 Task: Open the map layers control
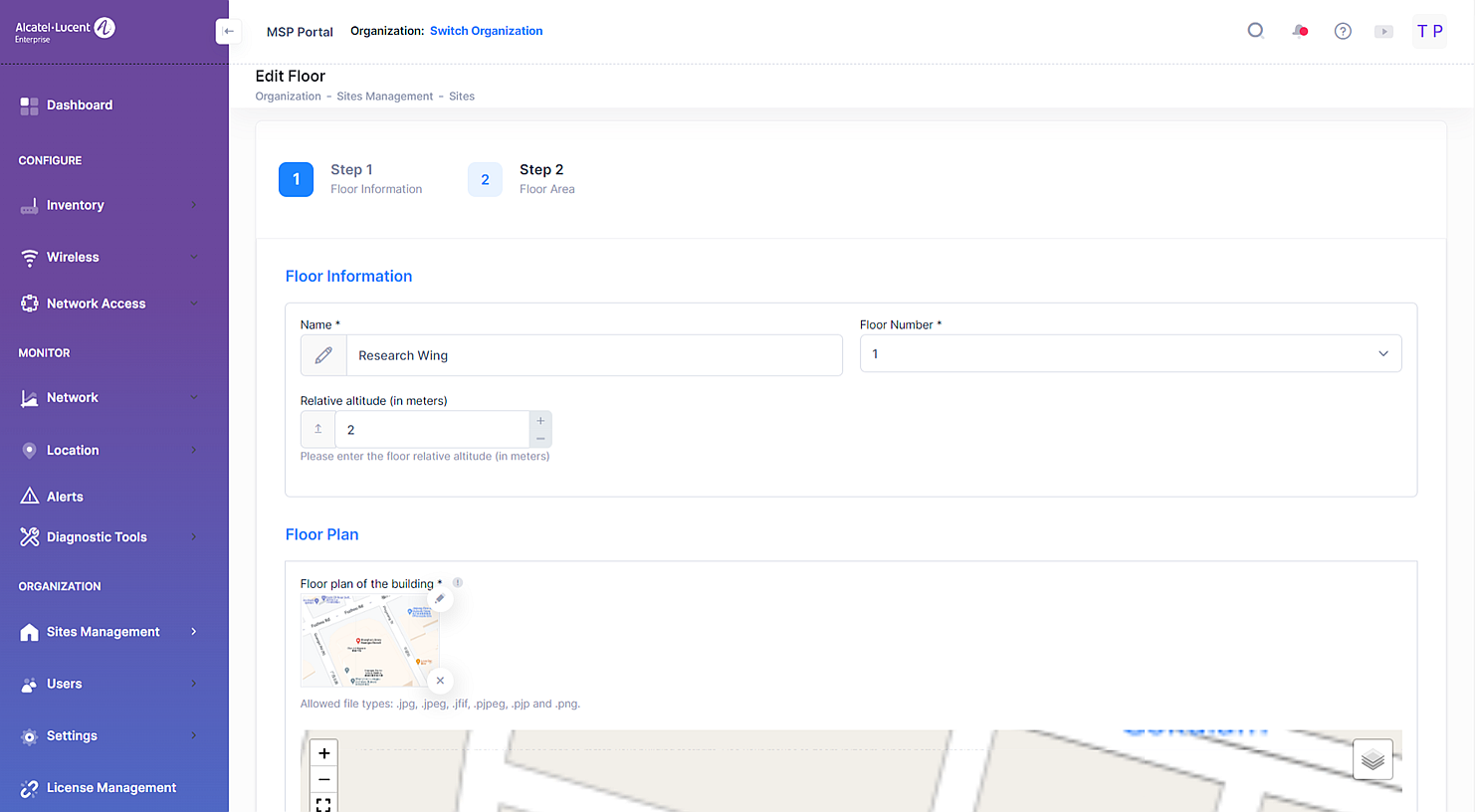(x=1372, y=759)
